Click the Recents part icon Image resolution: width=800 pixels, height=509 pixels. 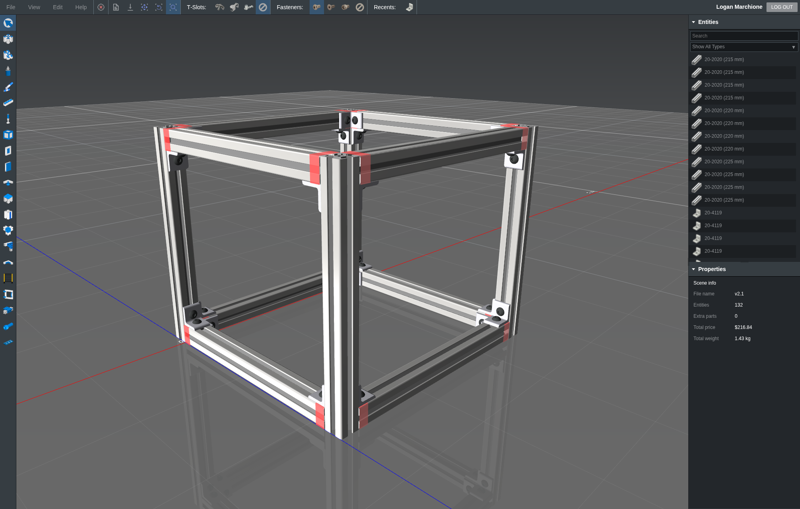coord(409,7)
